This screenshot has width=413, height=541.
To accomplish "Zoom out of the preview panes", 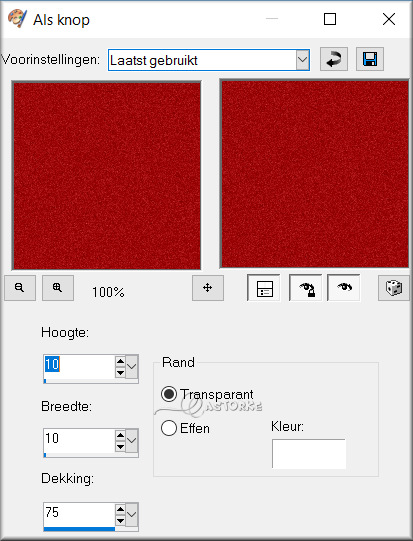I will coord(20,288).
